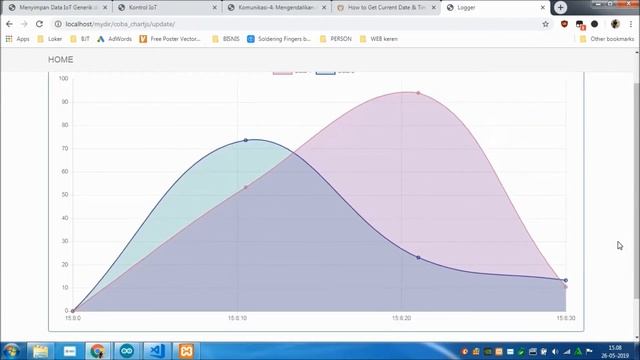Screen dimensions: 640x360
Task: Open the user profile avatar in Chrome
Action: [x=615, y=24]
